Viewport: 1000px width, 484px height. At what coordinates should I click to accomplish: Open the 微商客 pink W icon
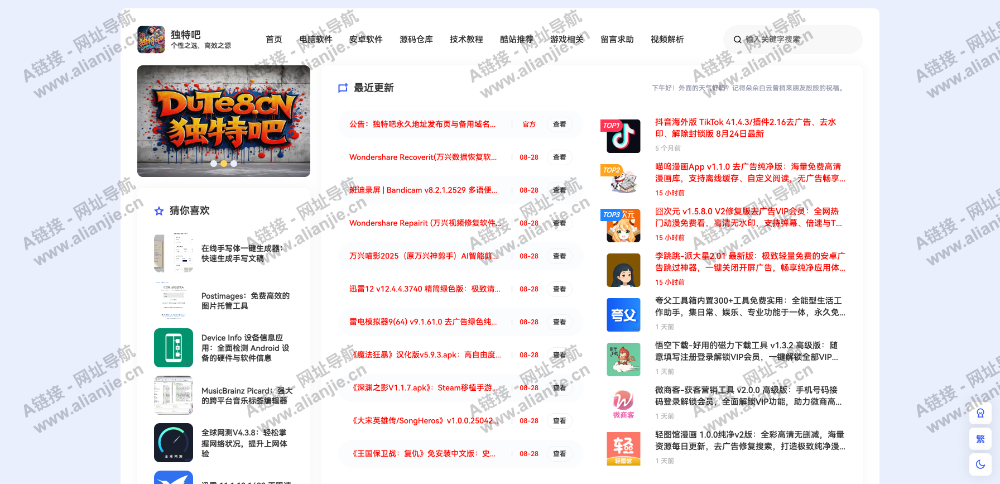[623, 404]
